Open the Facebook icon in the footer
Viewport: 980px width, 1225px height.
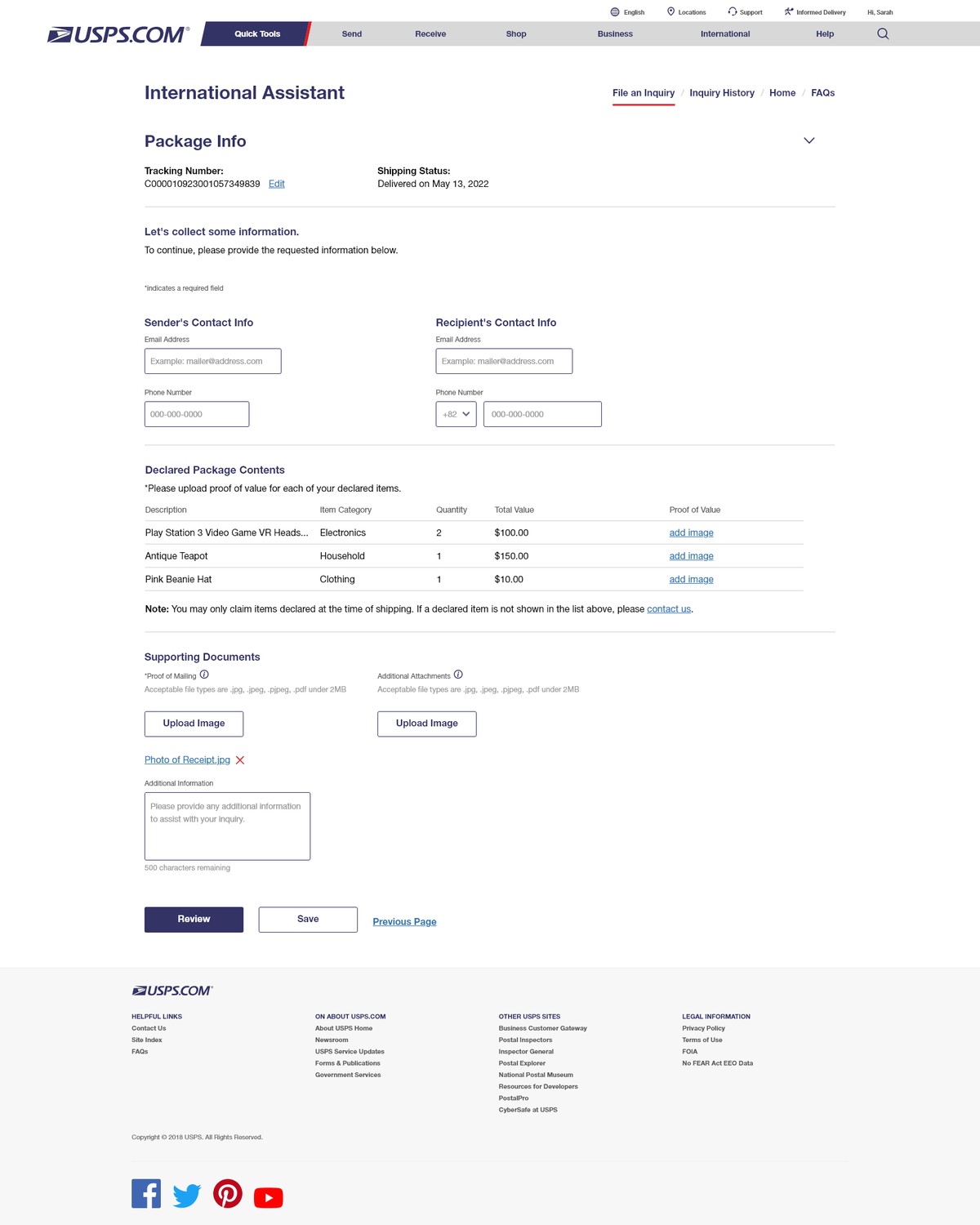146,1193
